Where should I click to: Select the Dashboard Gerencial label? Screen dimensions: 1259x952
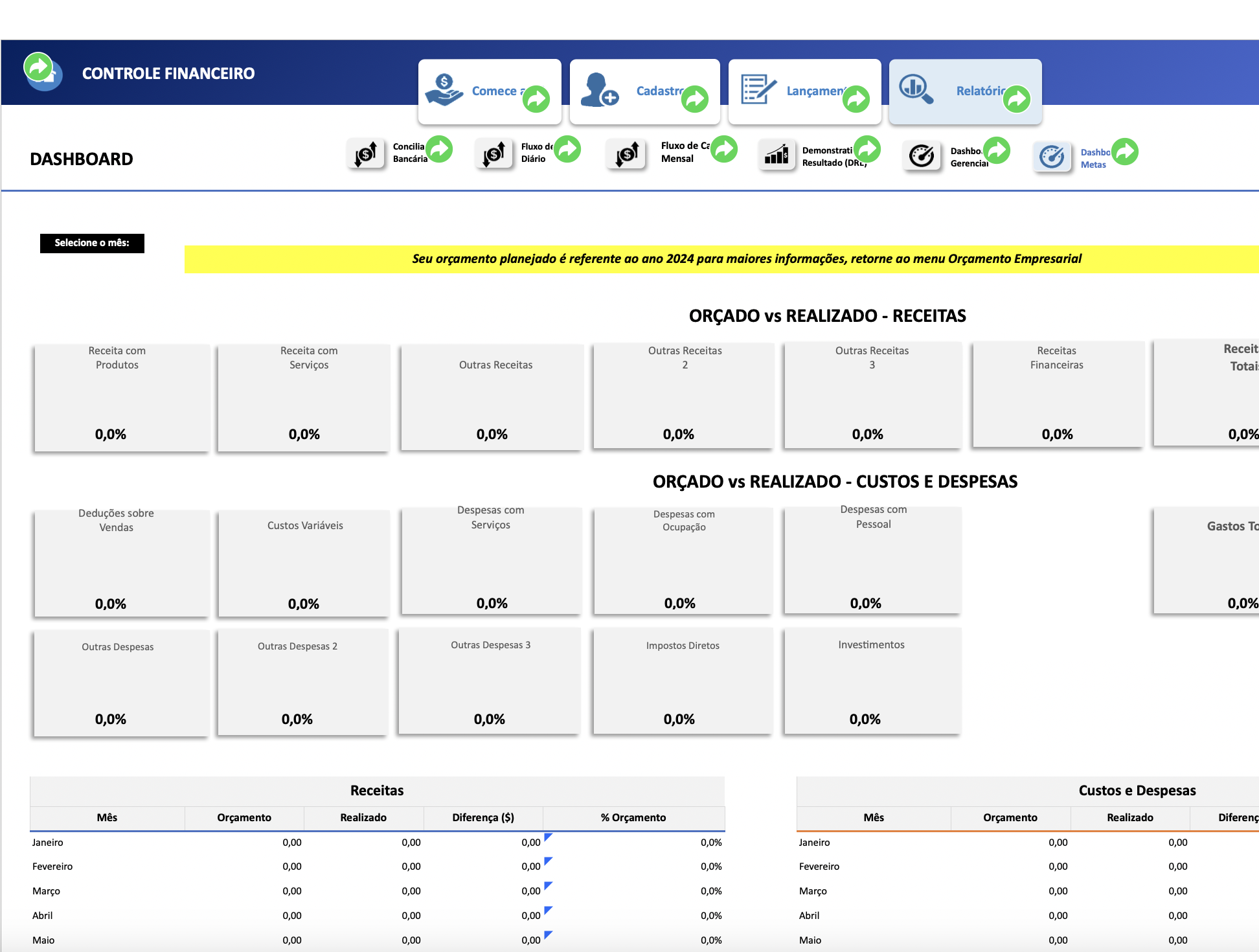[969, 157]
